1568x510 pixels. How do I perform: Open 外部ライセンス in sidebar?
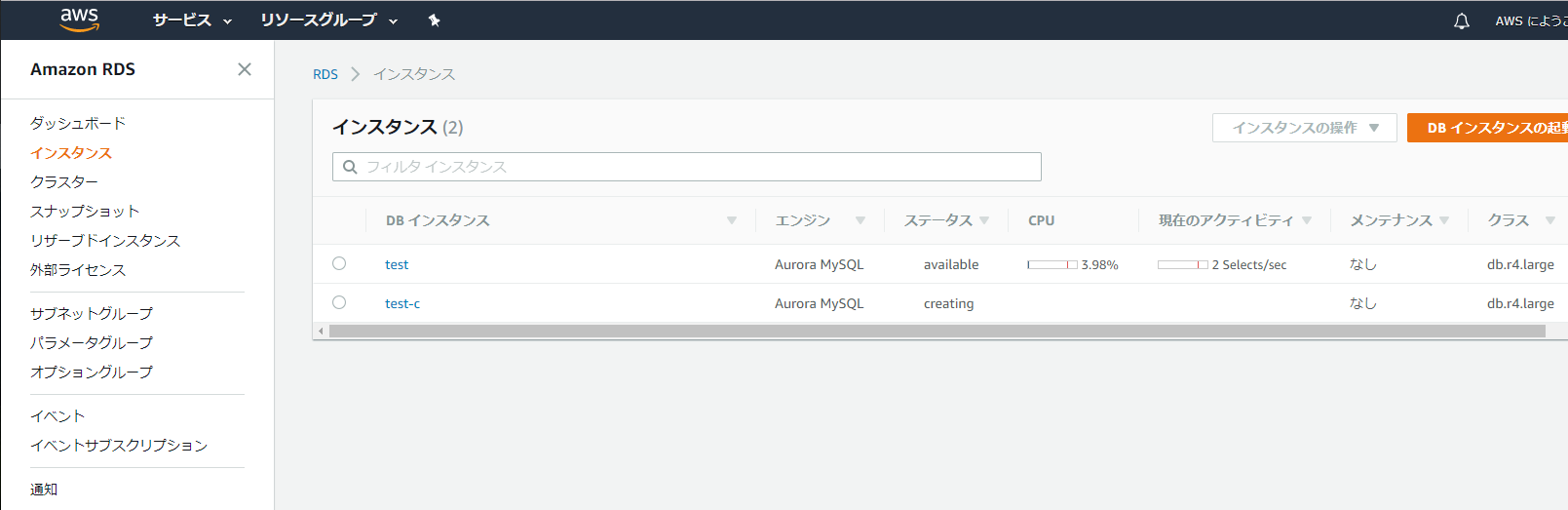click(x=78, y=270)
